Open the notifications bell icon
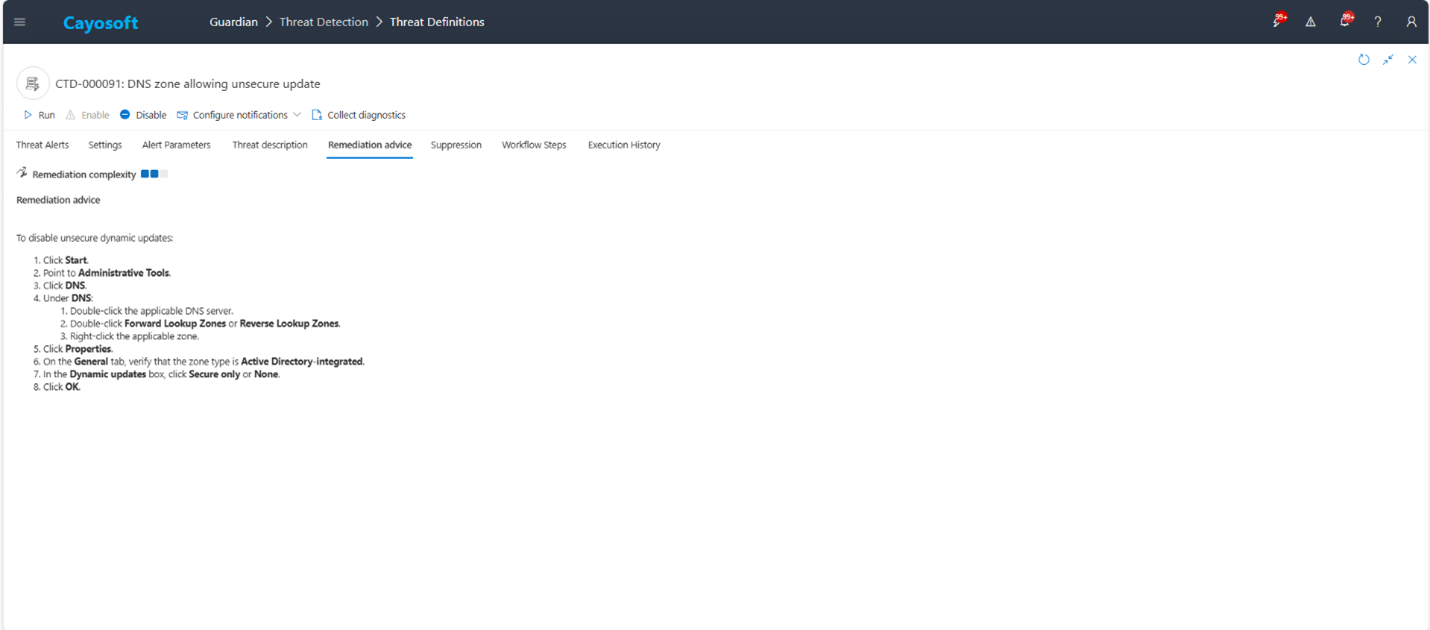The image size is (1430, 630). pos(1345,21)
